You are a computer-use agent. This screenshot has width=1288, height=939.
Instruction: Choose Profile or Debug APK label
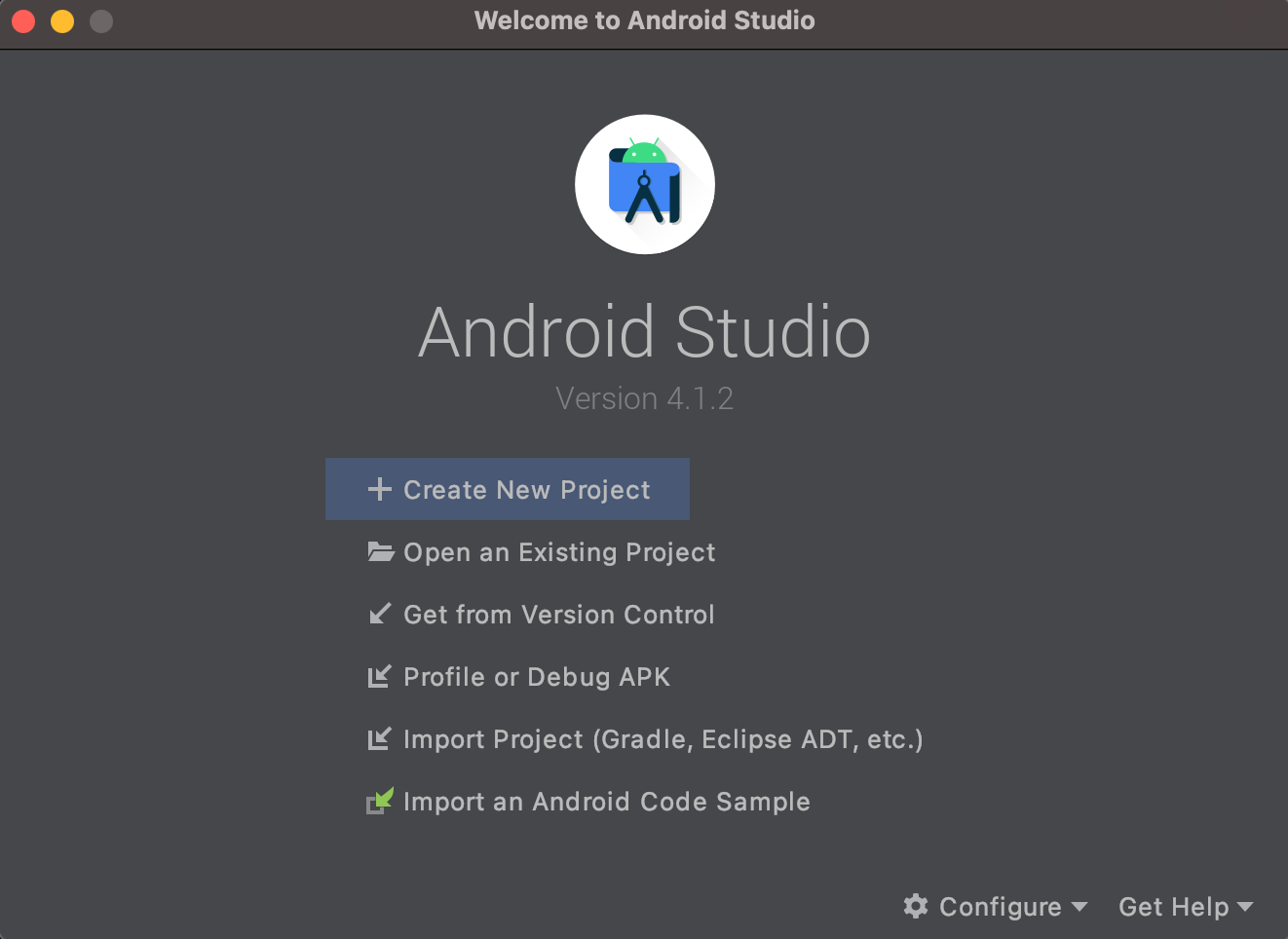pos(537,677)
